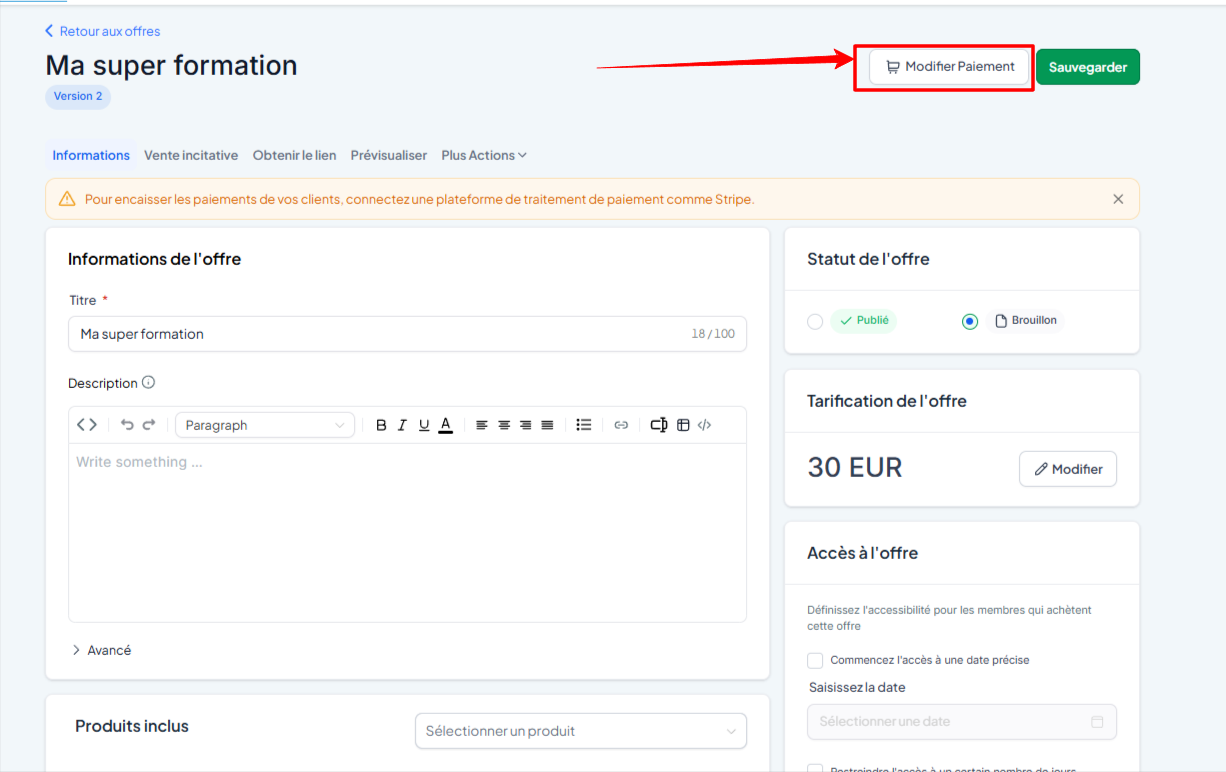Open the Vente incitative tab
The width and height of the screenshot is (1226, 772).
[x=191, y=155]
